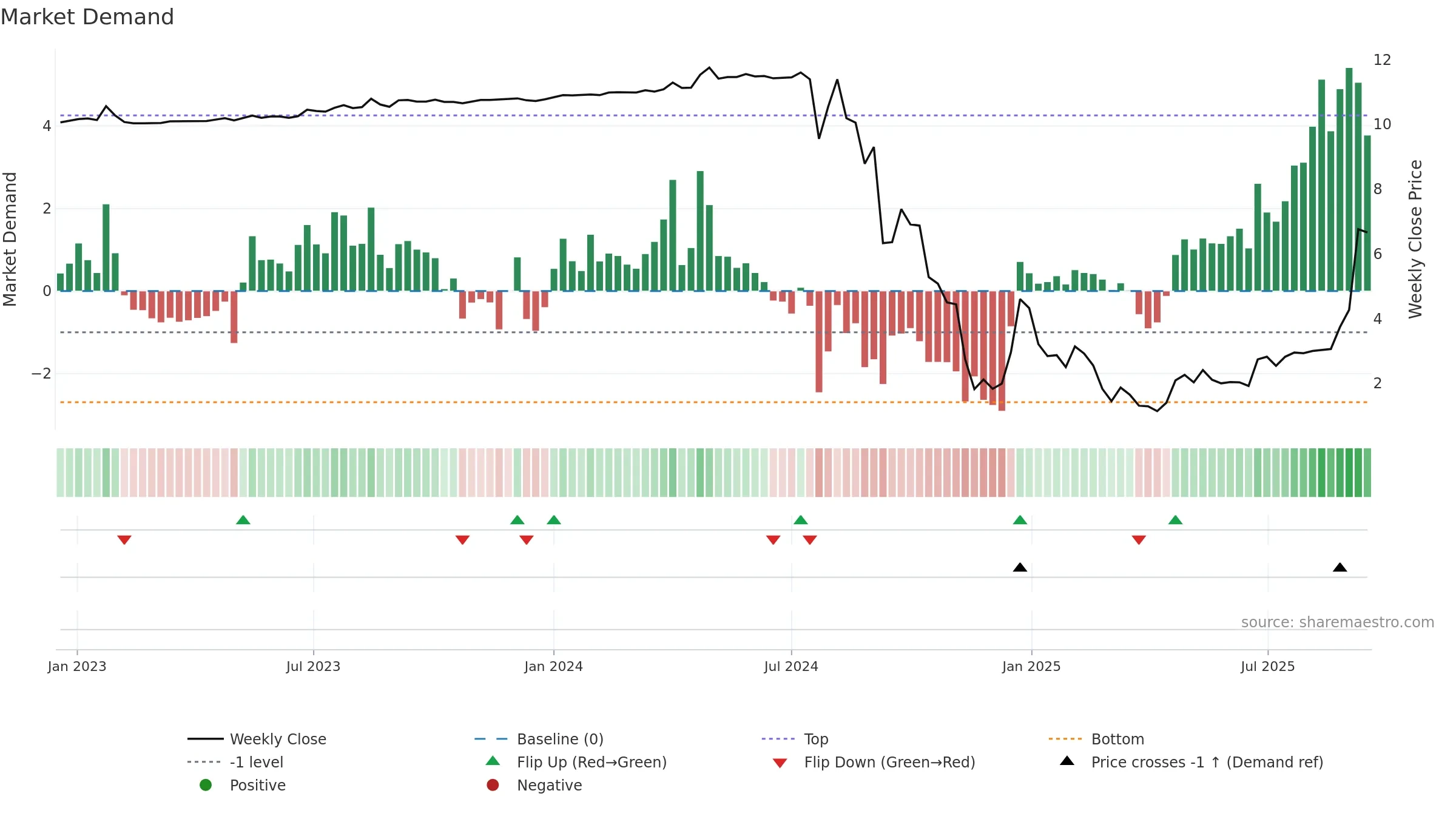Toggle the Weekly Close legend entry
The height and width of the screenshot is (819, 1456).
click(x=257, y=739)
